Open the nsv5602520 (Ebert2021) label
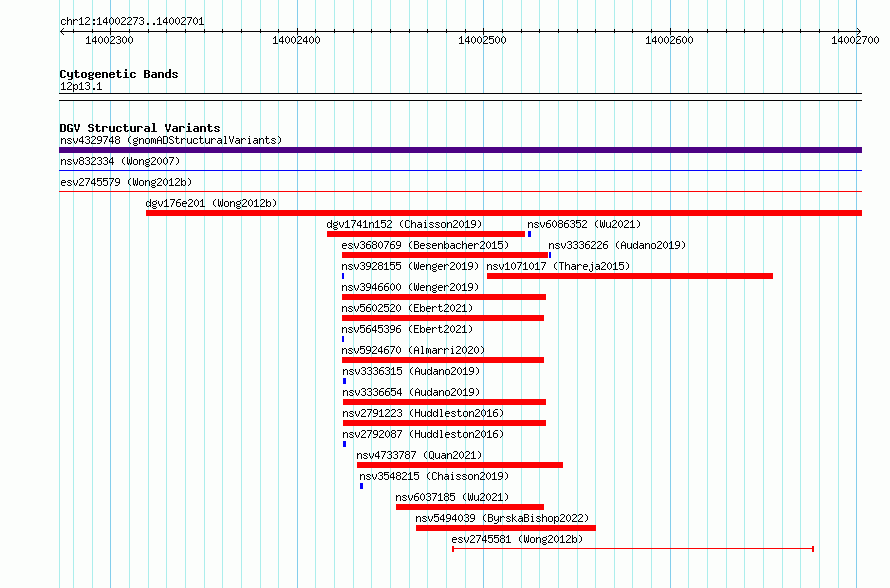The image size is (890, 588). pyautogui.click(x=407, y=308)
